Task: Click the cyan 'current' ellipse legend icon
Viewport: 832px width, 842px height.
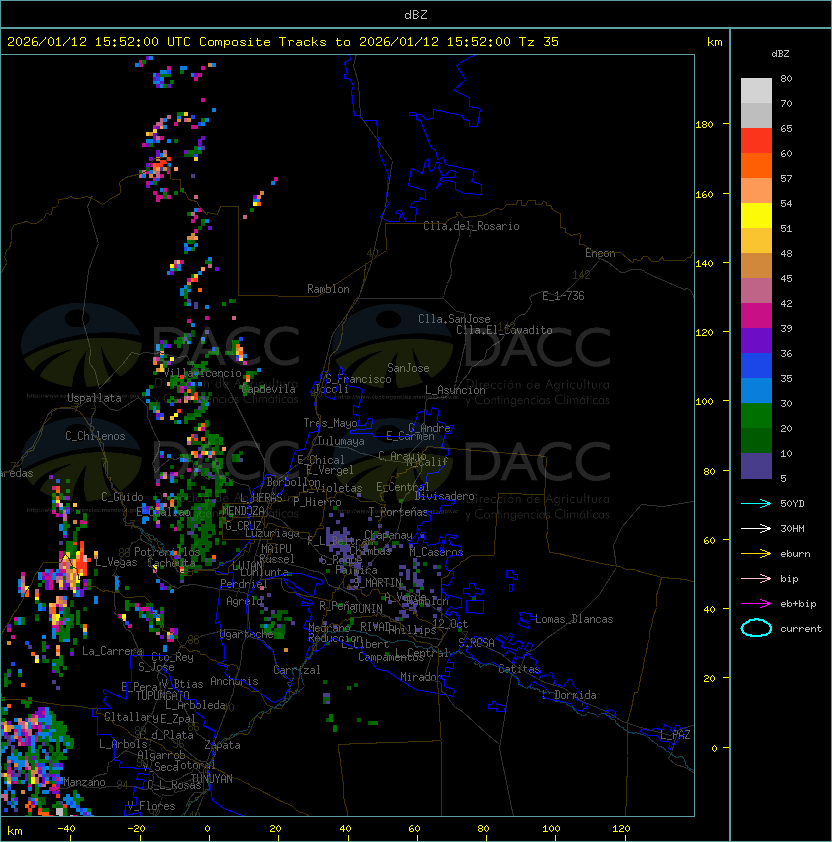Action: click(756, 628)
